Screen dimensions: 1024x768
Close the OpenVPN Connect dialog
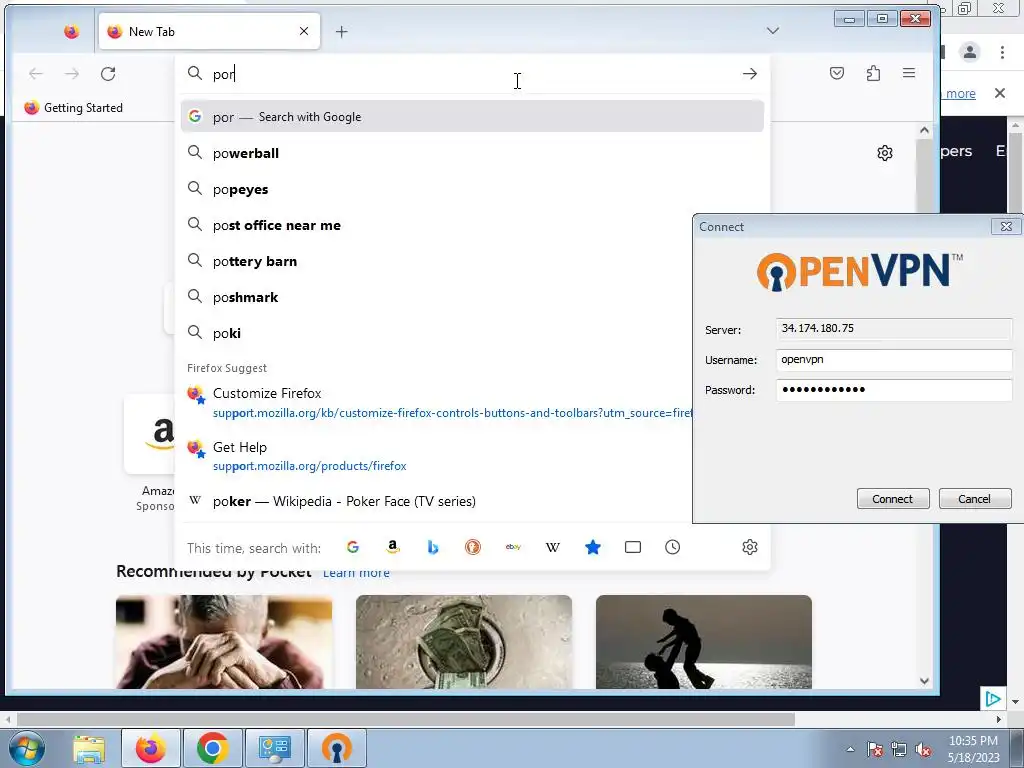(1006, 227)
